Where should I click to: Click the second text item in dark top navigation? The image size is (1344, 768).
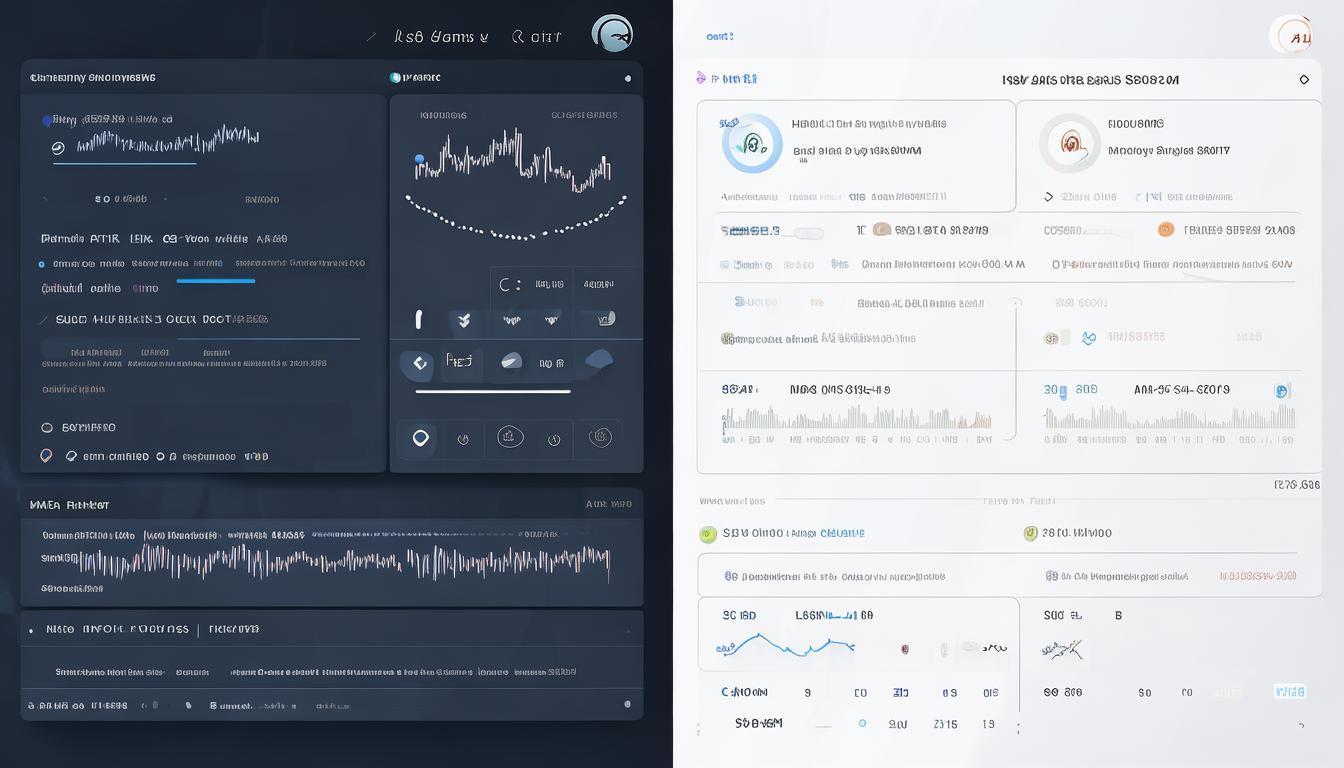click(538, 37)
